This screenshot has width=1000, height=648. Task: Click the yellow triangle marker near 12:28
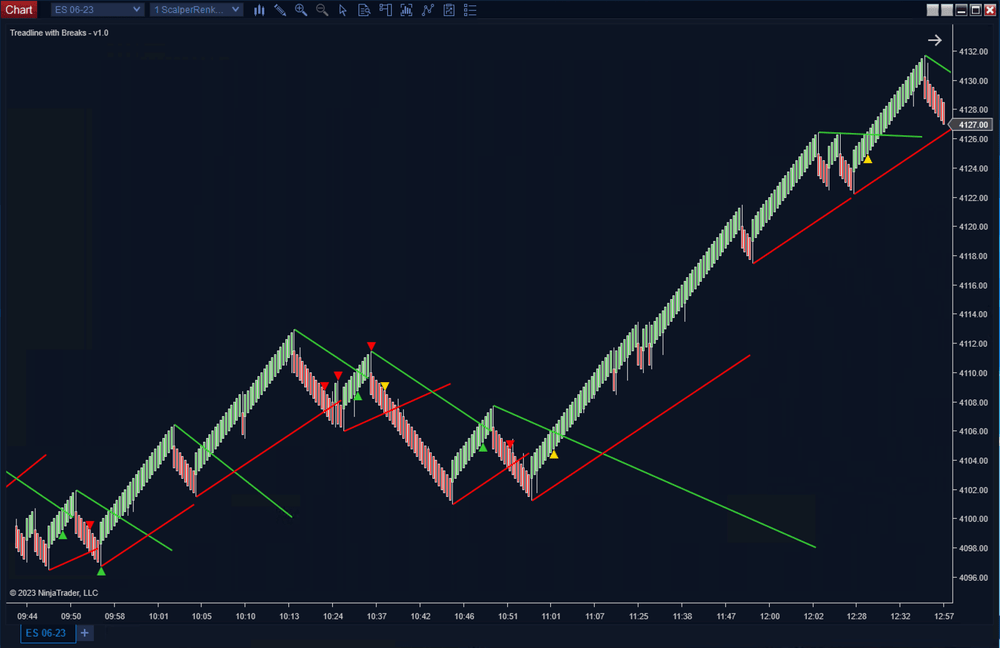point(867,158)
